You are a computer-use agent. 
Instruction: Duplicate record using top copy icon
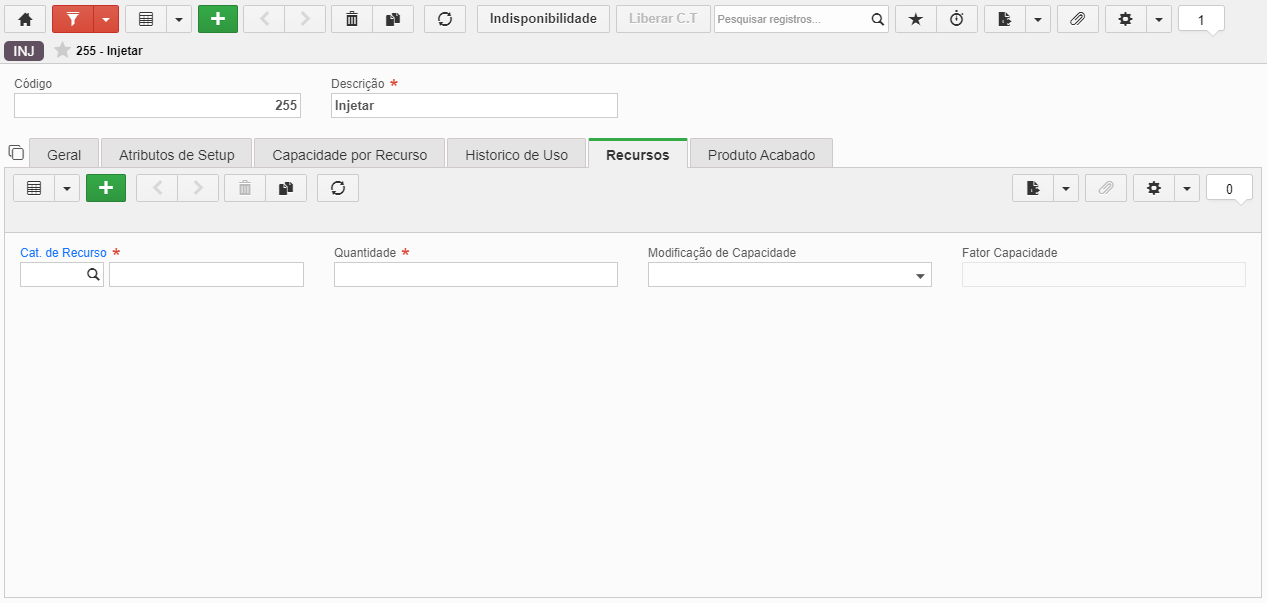[x=393, y=19]
